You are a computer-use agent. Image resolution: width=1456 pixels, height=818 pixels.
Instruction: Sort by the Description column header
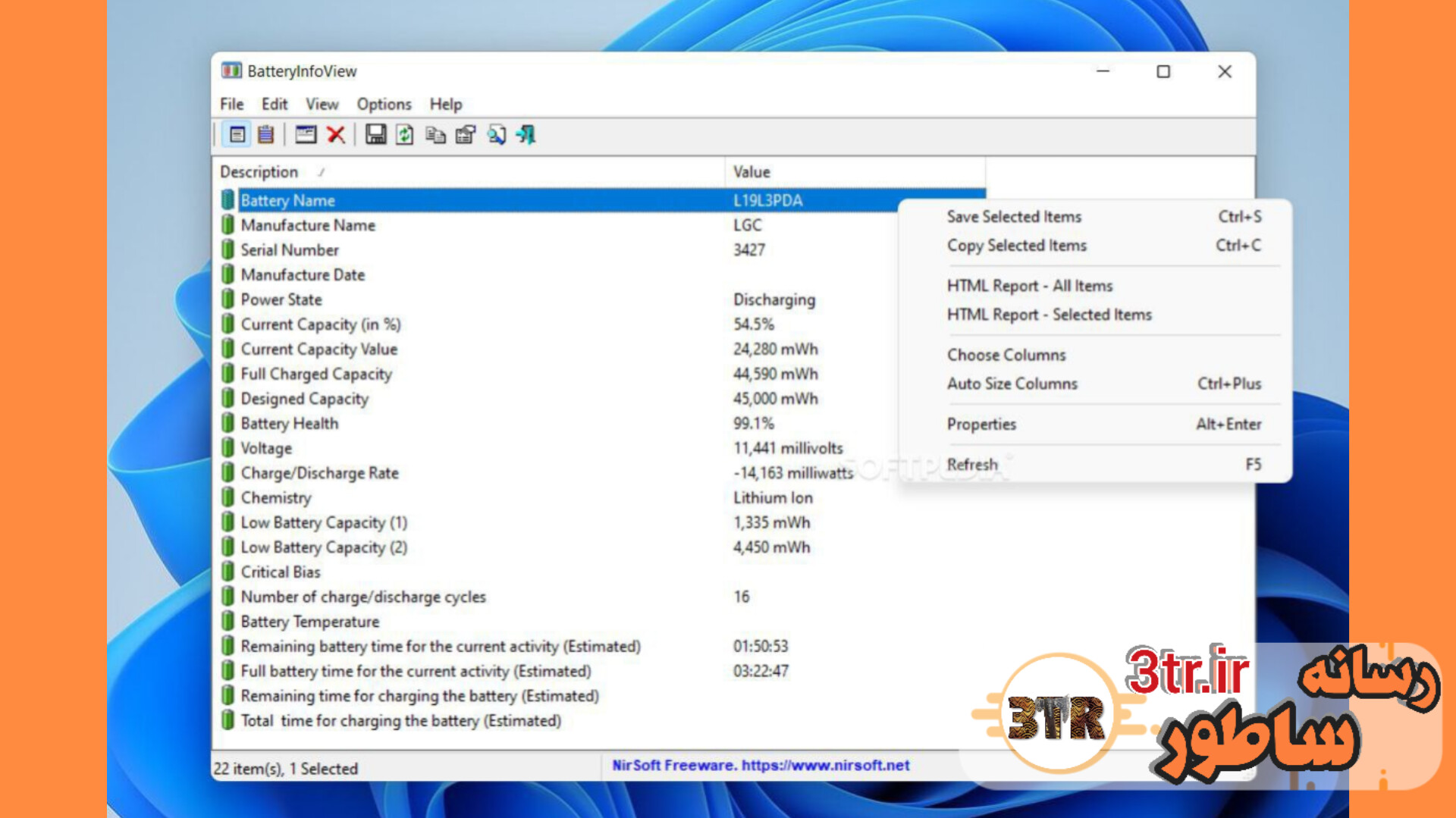(x=469, y=172)
